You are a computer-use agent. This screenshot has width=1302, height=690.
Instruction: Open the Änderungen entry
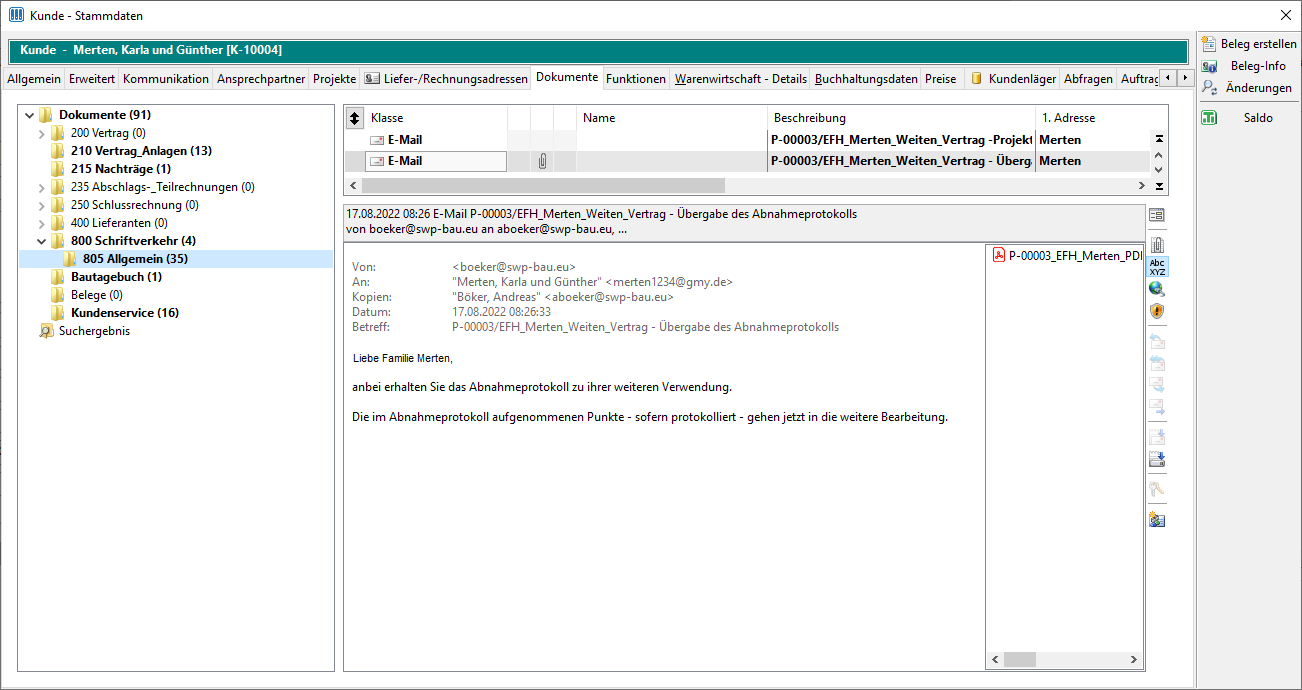tap(1258, 88)
